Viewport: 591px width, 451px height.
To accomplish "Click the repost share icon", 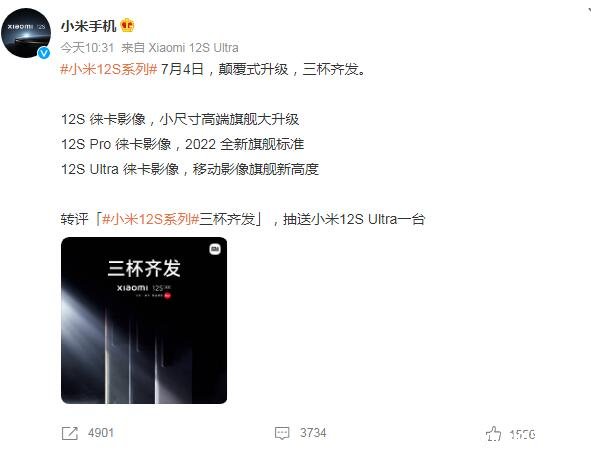I will pyautogui.click(x=70, y=433).
